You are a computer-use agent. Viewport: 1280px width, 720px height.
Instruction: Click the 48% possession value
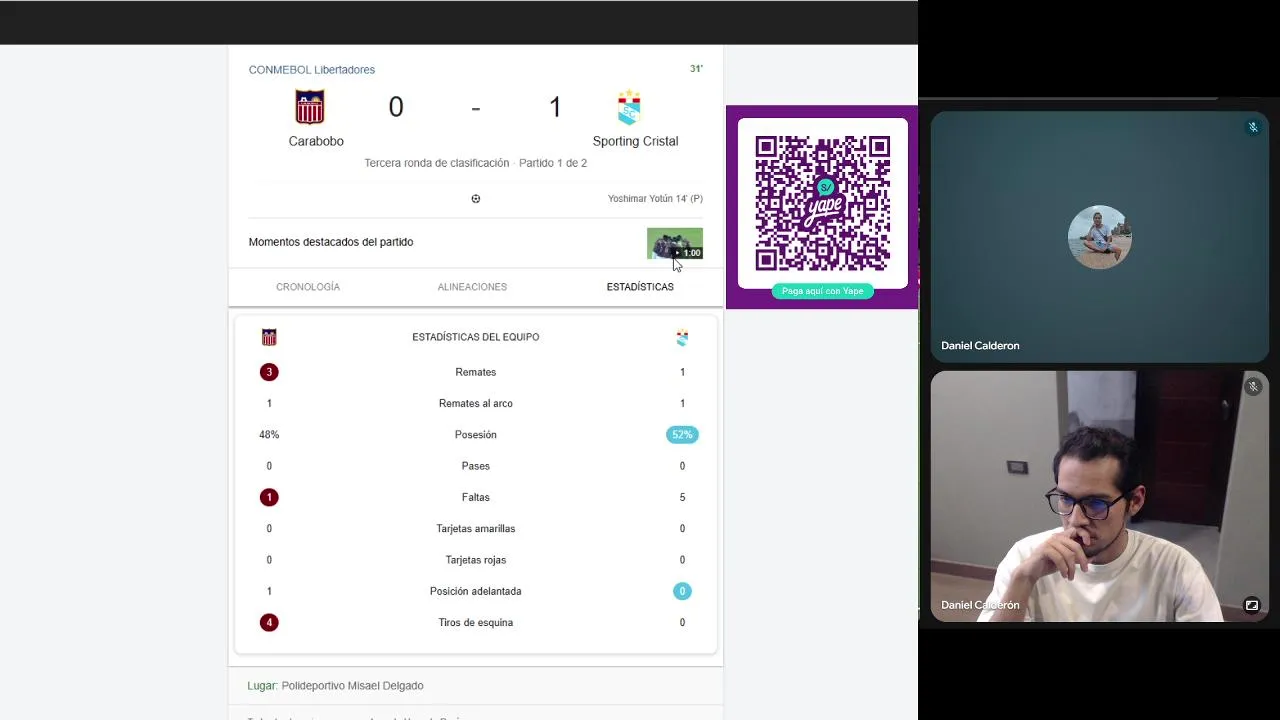pos(269,435)
